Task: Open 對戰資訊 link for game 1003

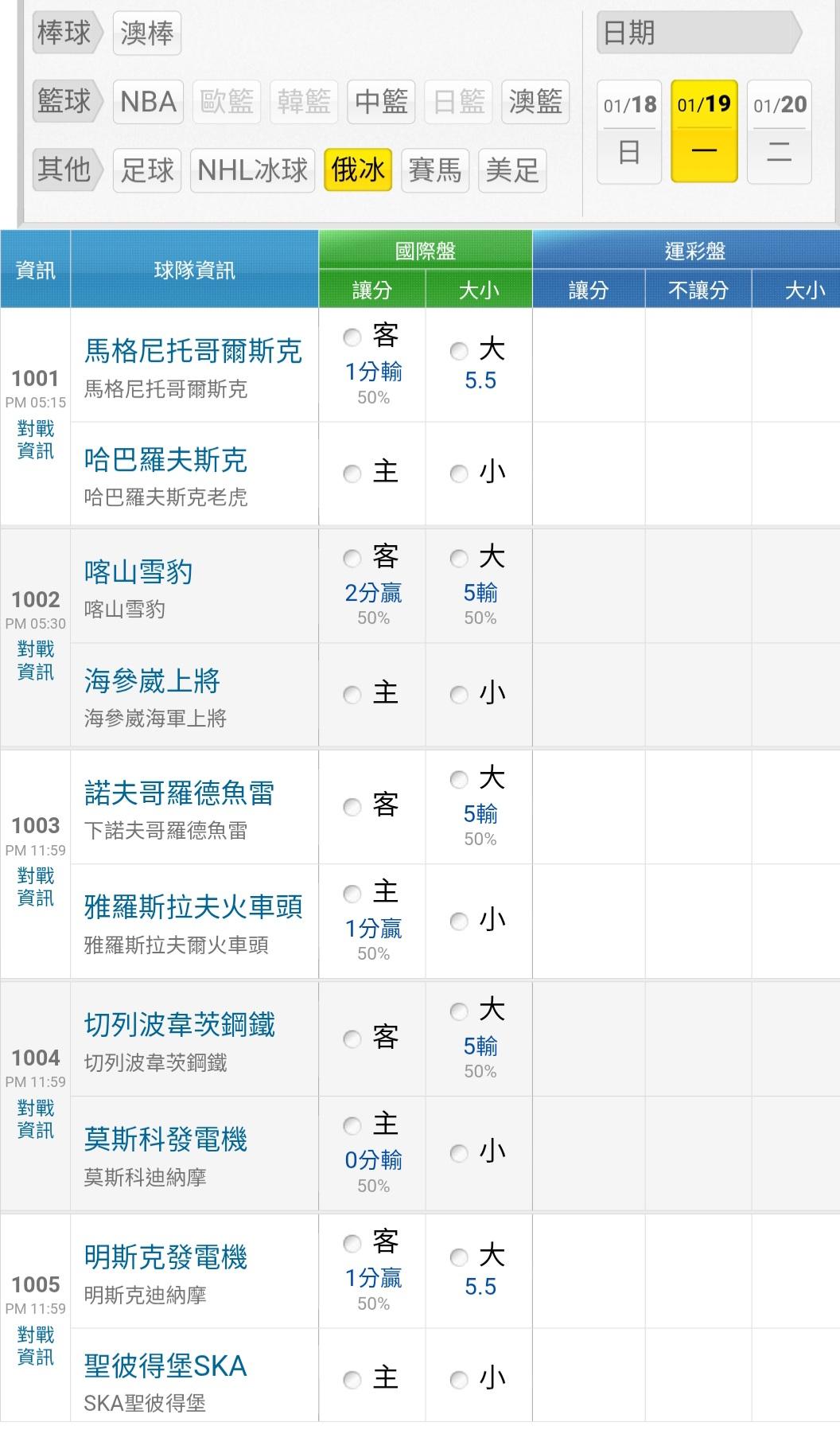Action: coord(36,887)
